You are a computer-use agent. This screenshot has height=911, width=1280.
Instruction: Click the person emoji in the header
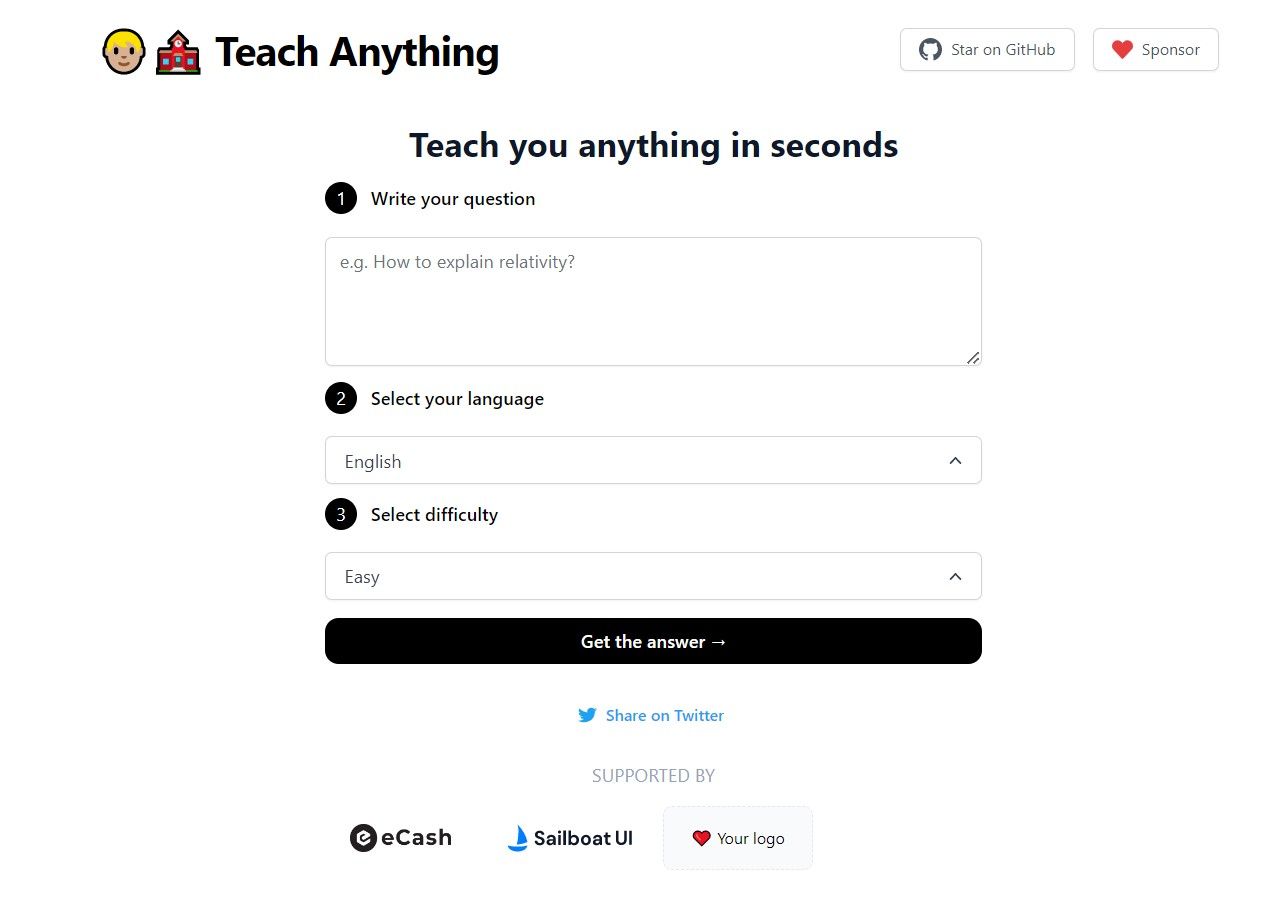[x=122, y=51]
